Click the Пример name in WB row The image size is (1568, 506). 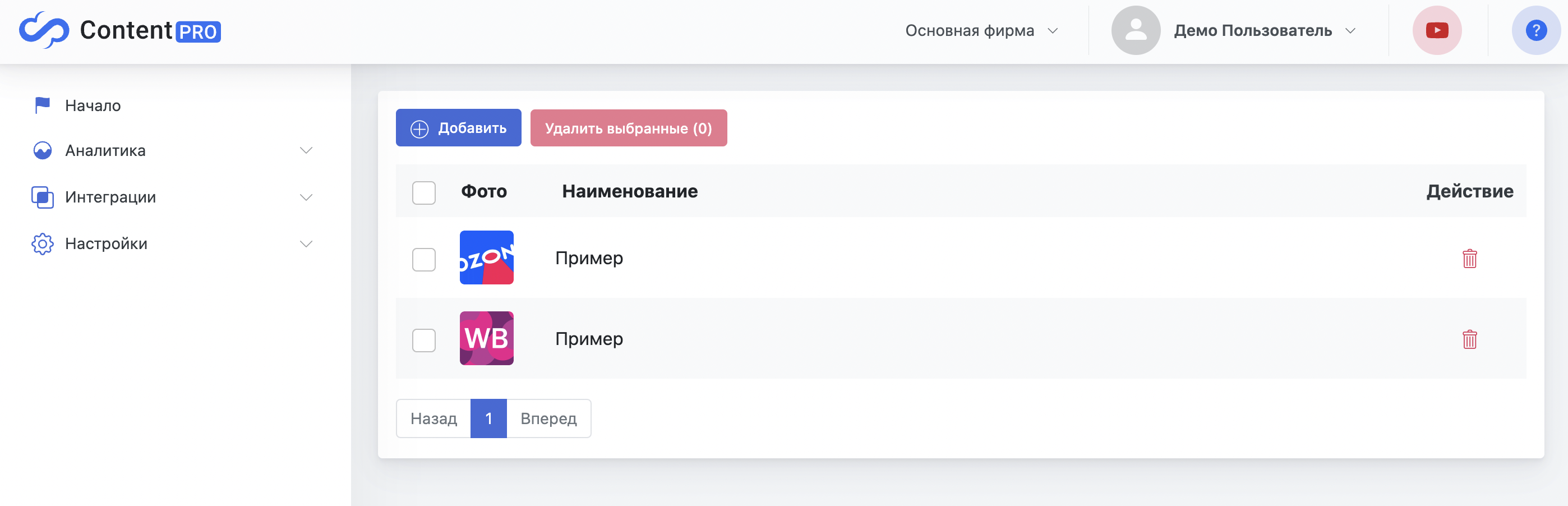589,339
